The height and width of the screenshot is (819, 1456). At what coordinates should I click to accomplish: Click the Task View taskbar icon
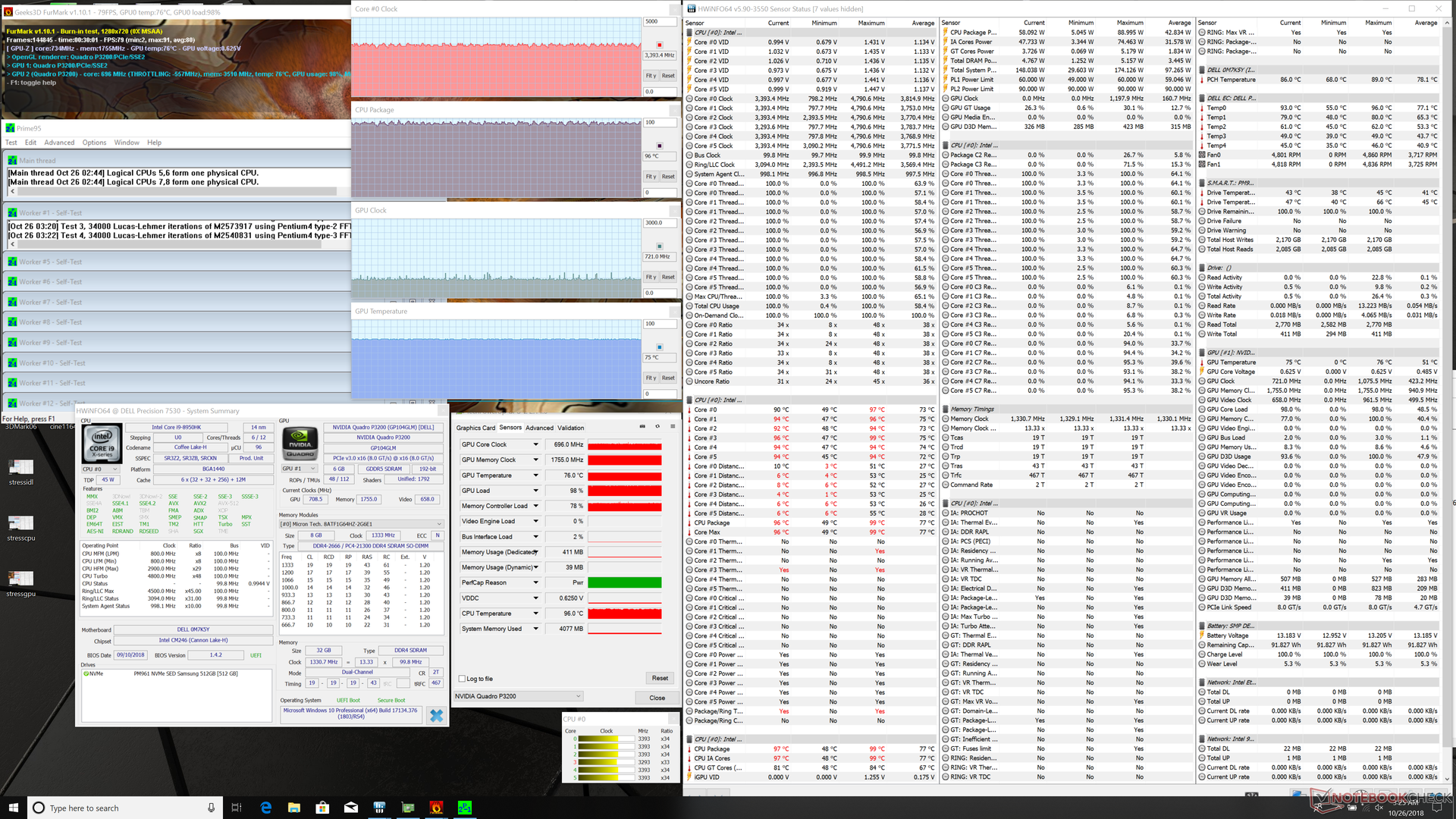[236, 808]
